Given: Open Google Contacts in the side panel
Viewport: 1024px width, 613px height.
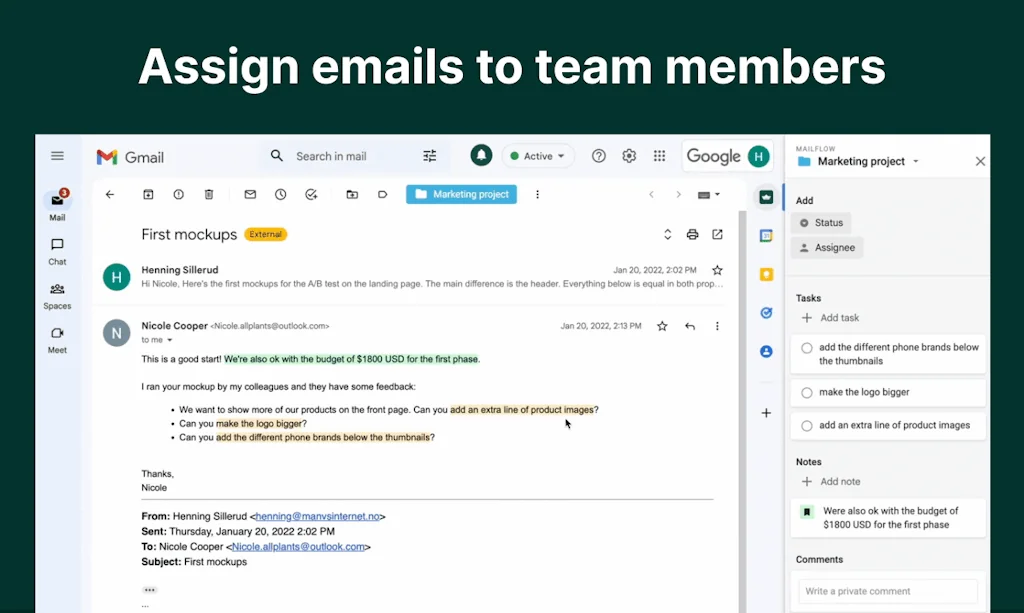Looking at the screenshot, I should [766, 351].
